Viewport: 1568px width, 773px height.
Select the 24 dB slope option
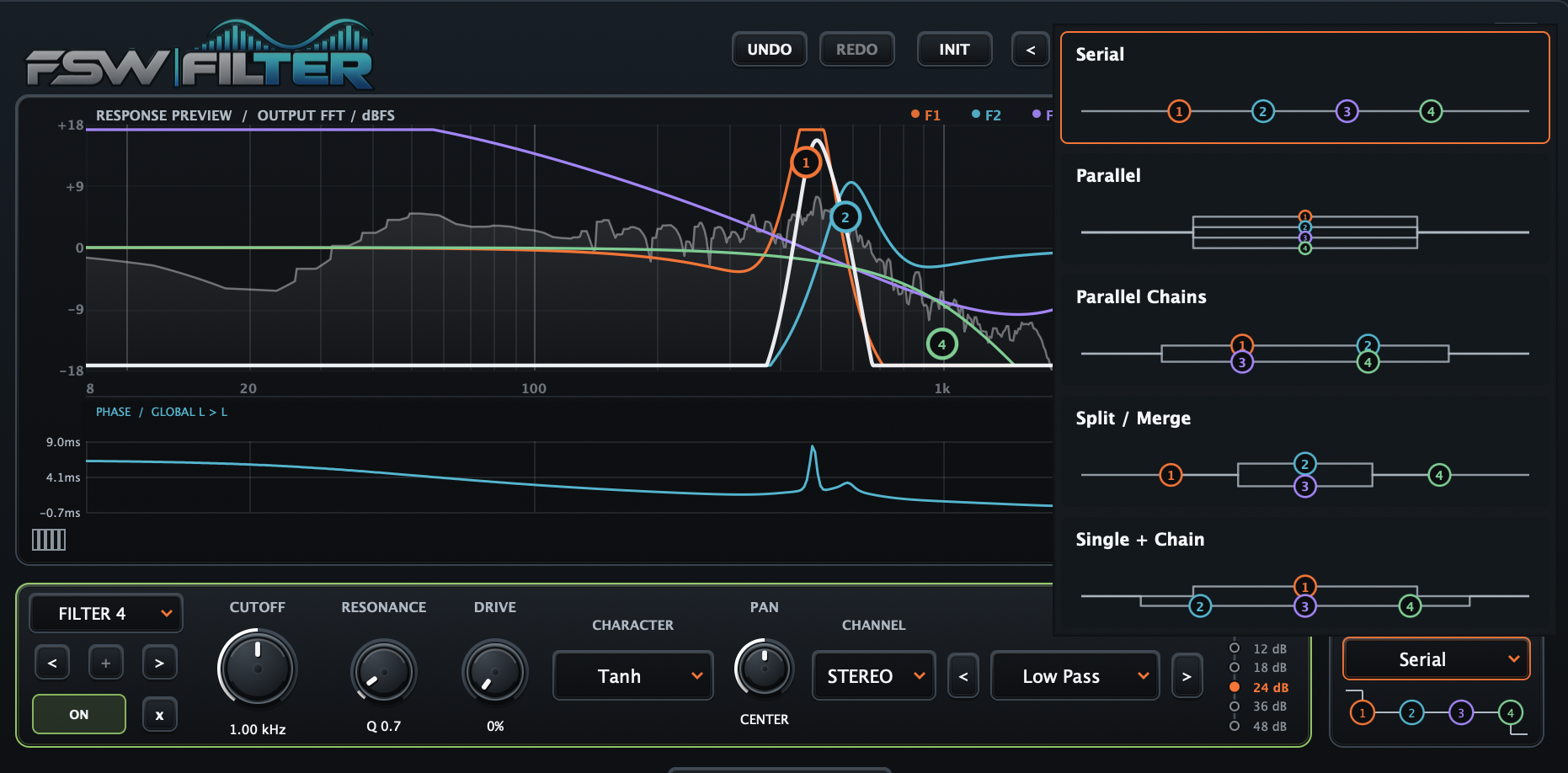coord(1259,687)
